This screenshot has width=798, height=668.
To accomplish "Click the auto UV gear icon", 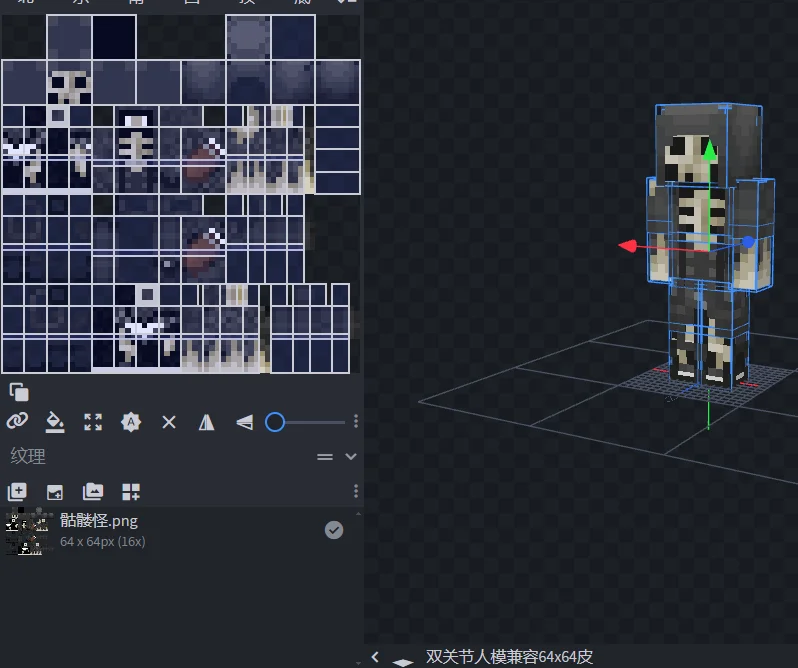I will pos(131,422).
